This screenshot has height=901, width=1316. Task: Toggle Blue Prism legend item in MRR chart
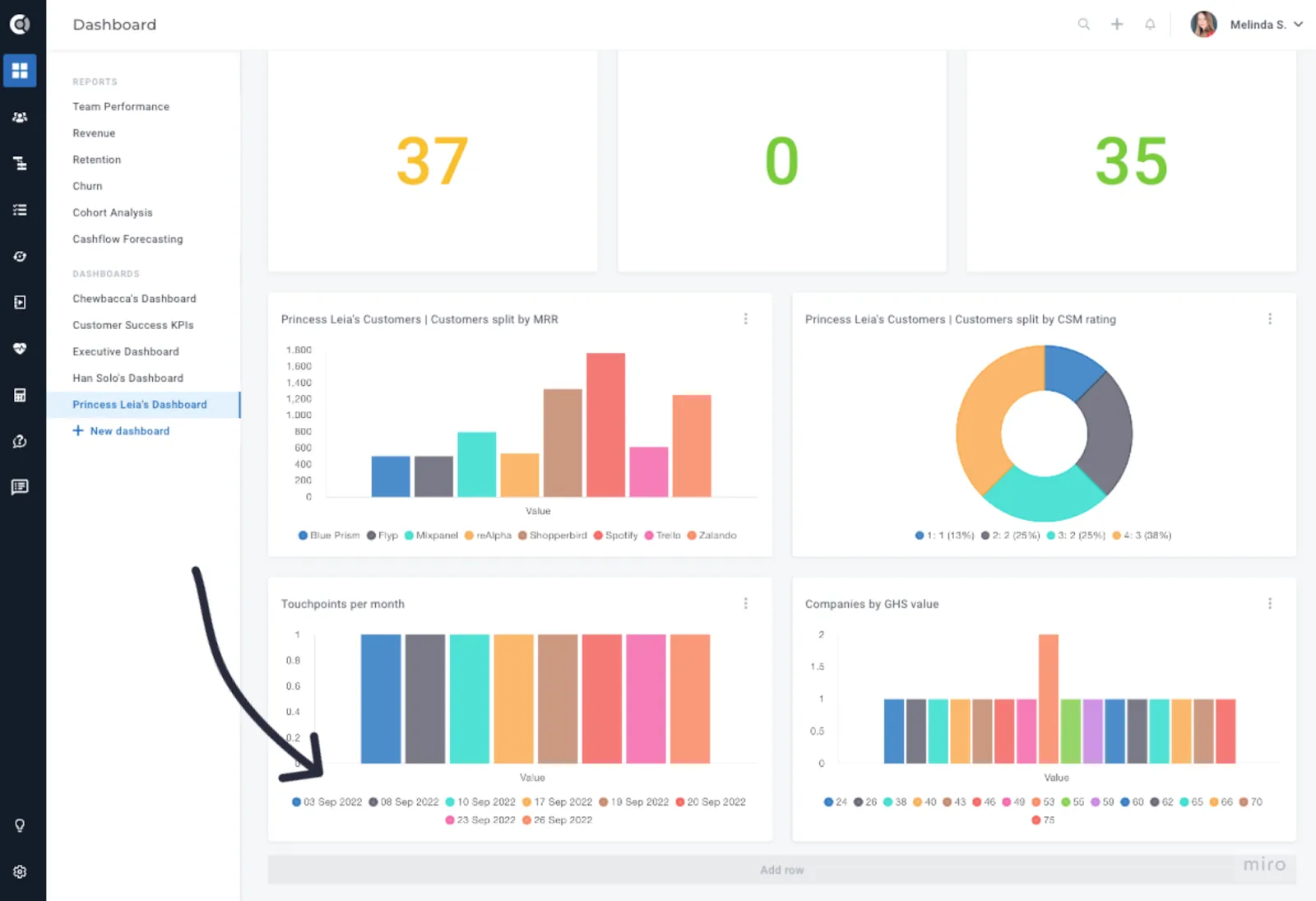[329, 535]
